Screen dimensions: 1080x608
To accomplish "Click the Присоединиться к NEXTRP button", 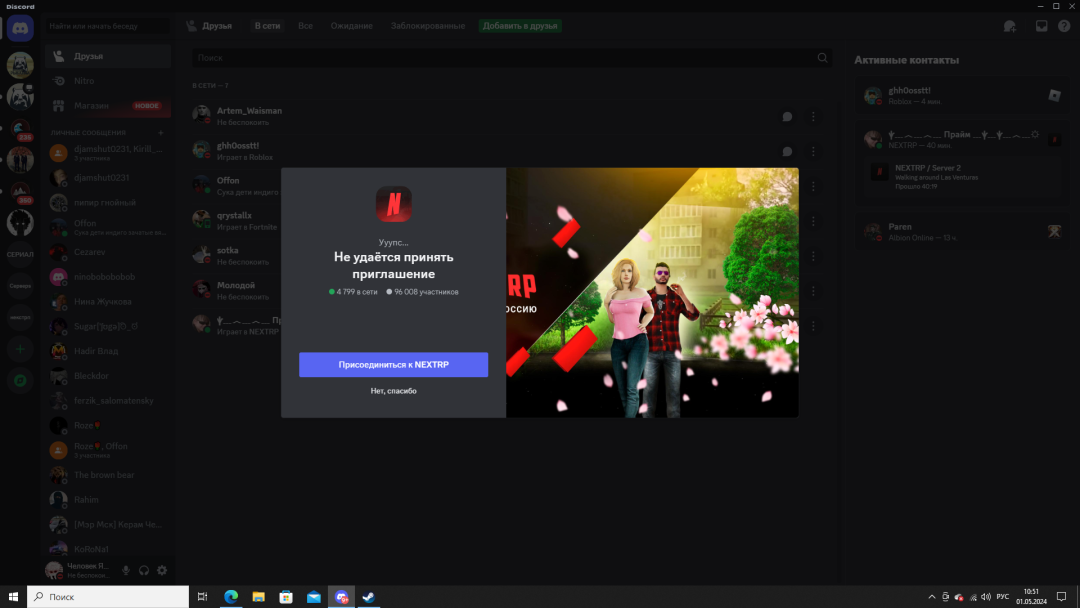I will 393,364.
